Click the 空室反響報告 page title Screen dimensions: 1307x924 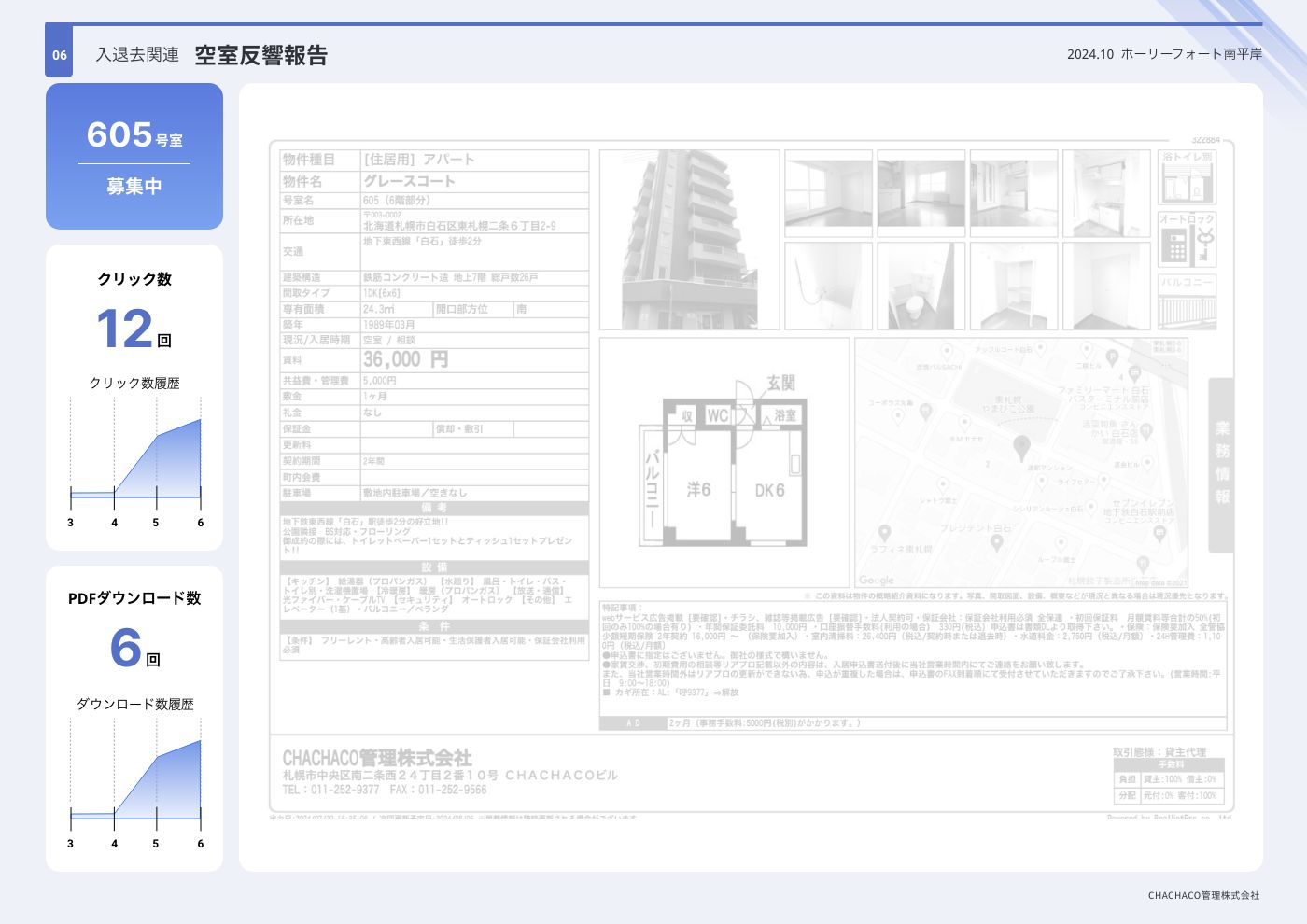260,55
